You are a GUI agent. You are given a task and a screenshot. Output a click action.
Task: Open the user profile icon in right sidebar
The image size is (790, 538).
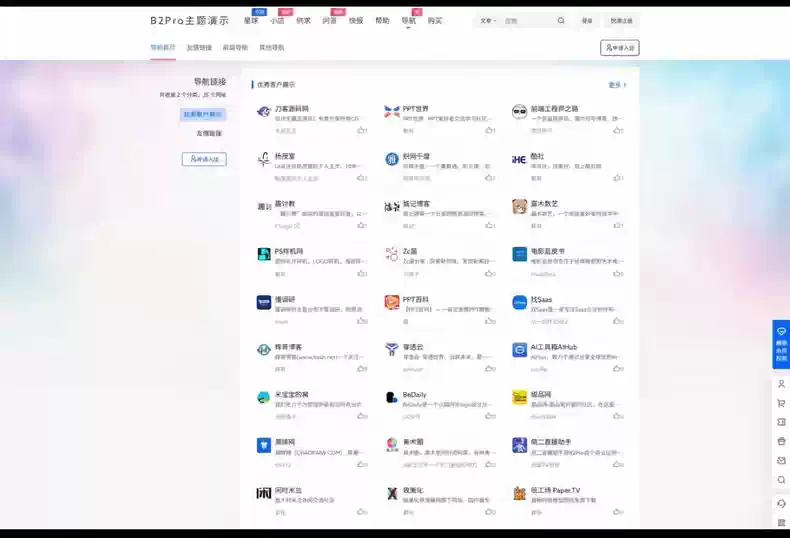[781, 384]
